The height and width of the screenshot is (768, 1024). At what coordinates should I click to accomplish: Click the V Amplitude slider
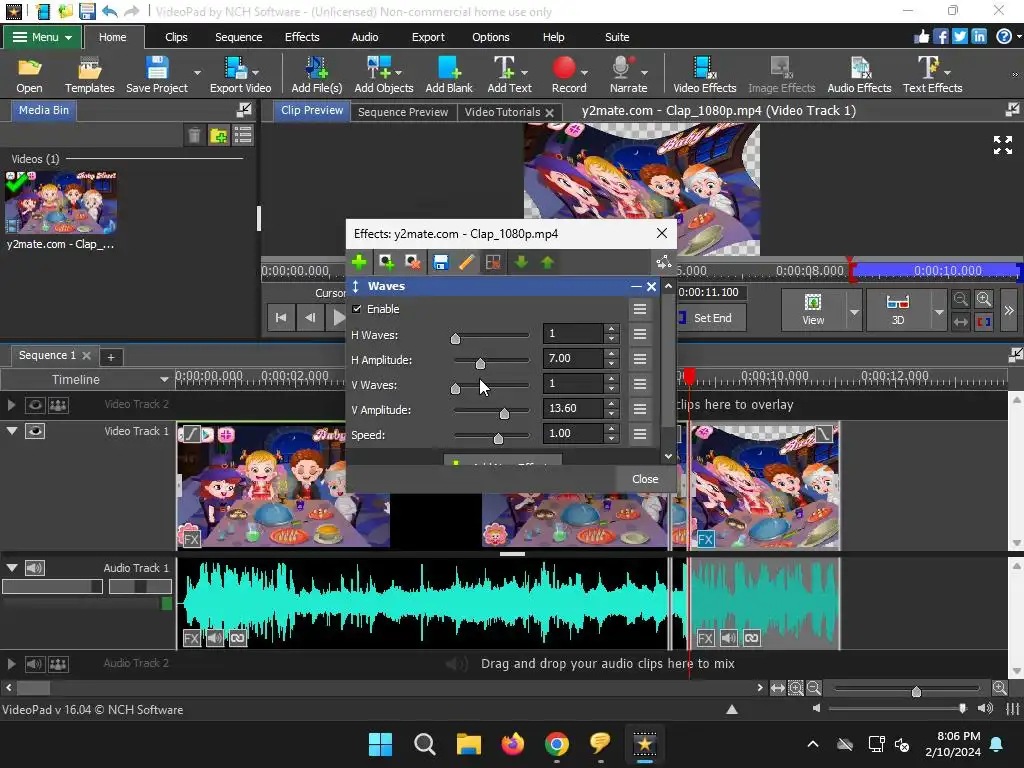[x=491, y=411]
